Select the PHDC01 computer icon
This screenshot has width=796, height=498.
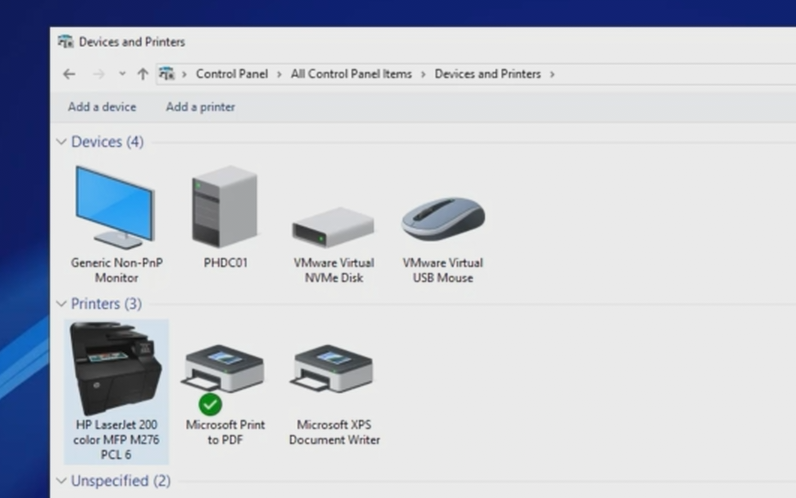[x=225, y=208]
